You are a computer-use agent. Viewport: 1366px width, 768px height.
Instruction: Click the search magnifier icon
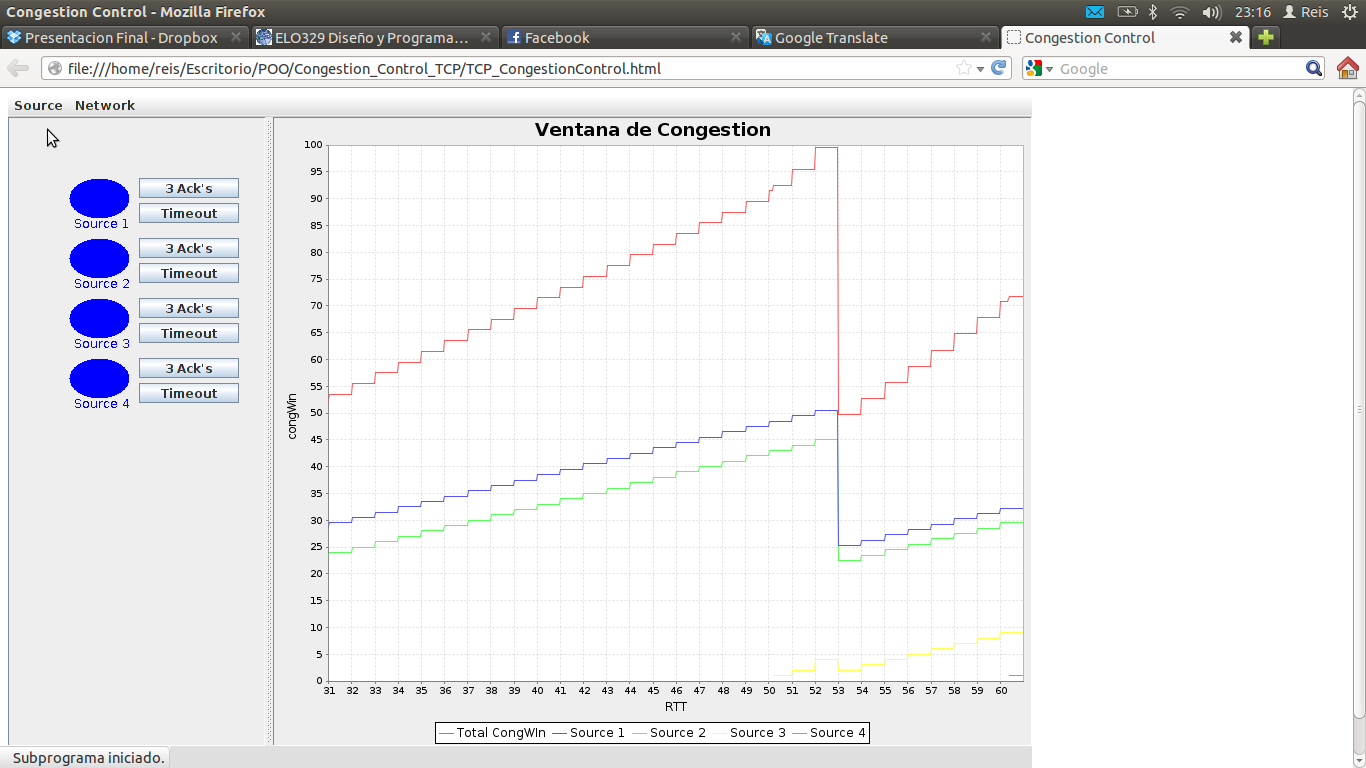(x=1315, y=68)
